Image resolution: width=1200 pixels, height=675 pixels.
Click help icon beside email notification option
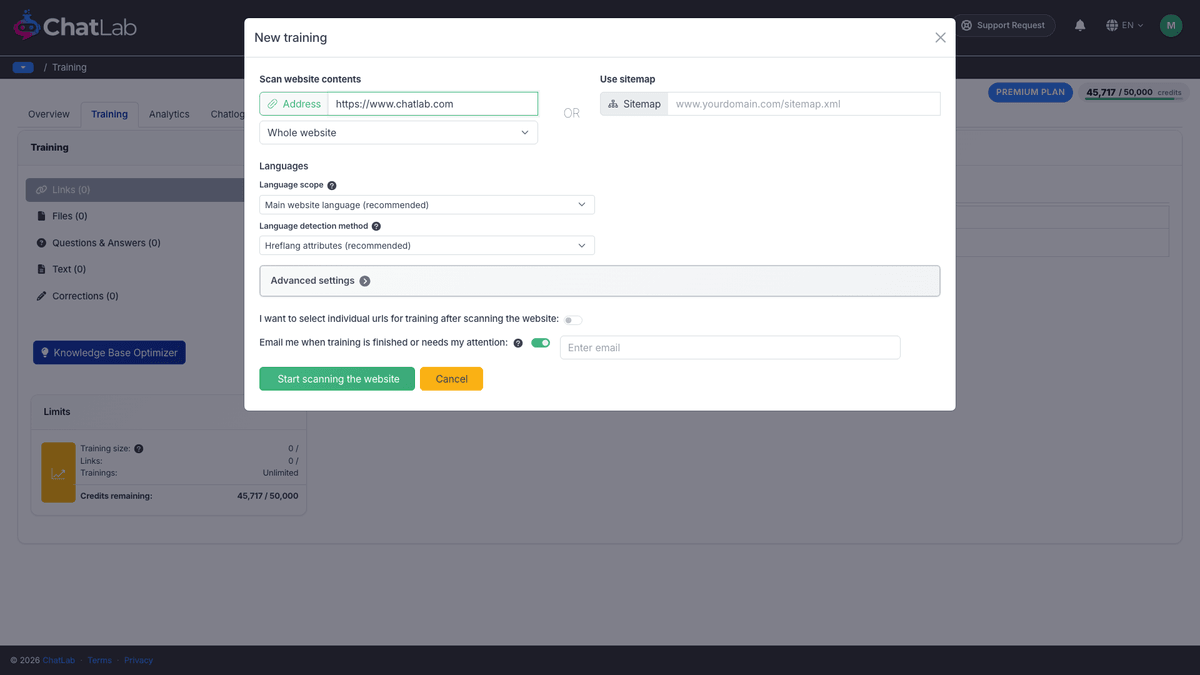point(518,343)
